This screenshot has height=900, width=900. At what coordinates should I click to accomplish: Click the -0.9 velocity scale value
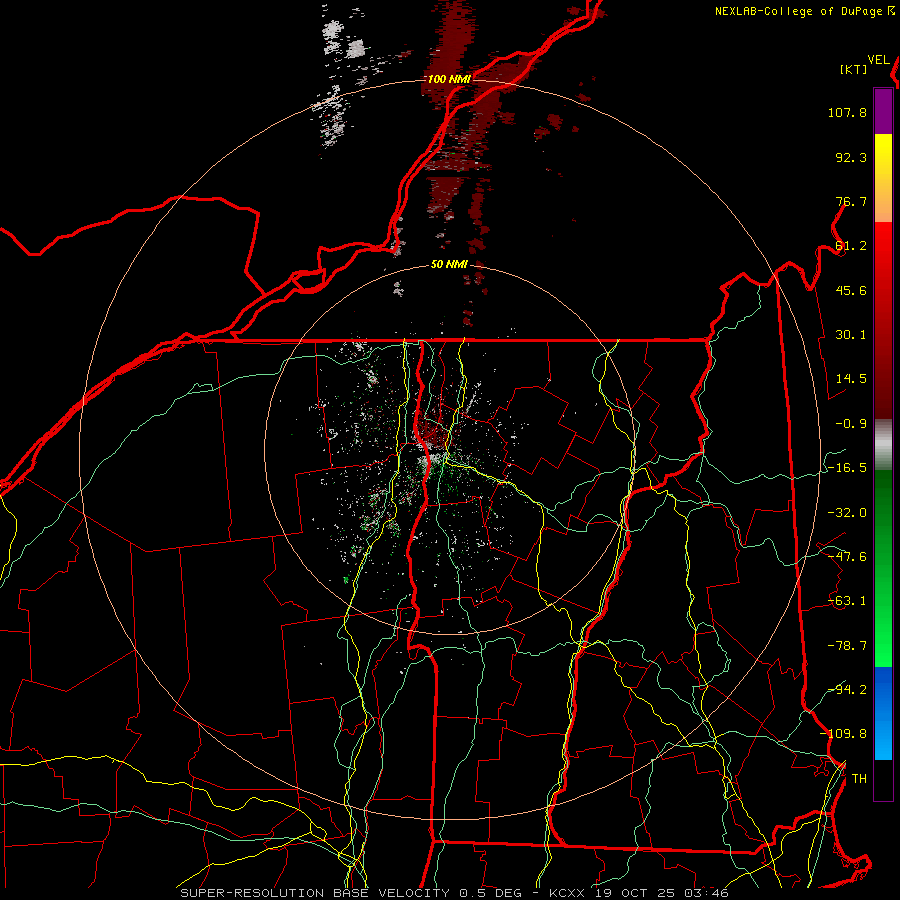851,424
